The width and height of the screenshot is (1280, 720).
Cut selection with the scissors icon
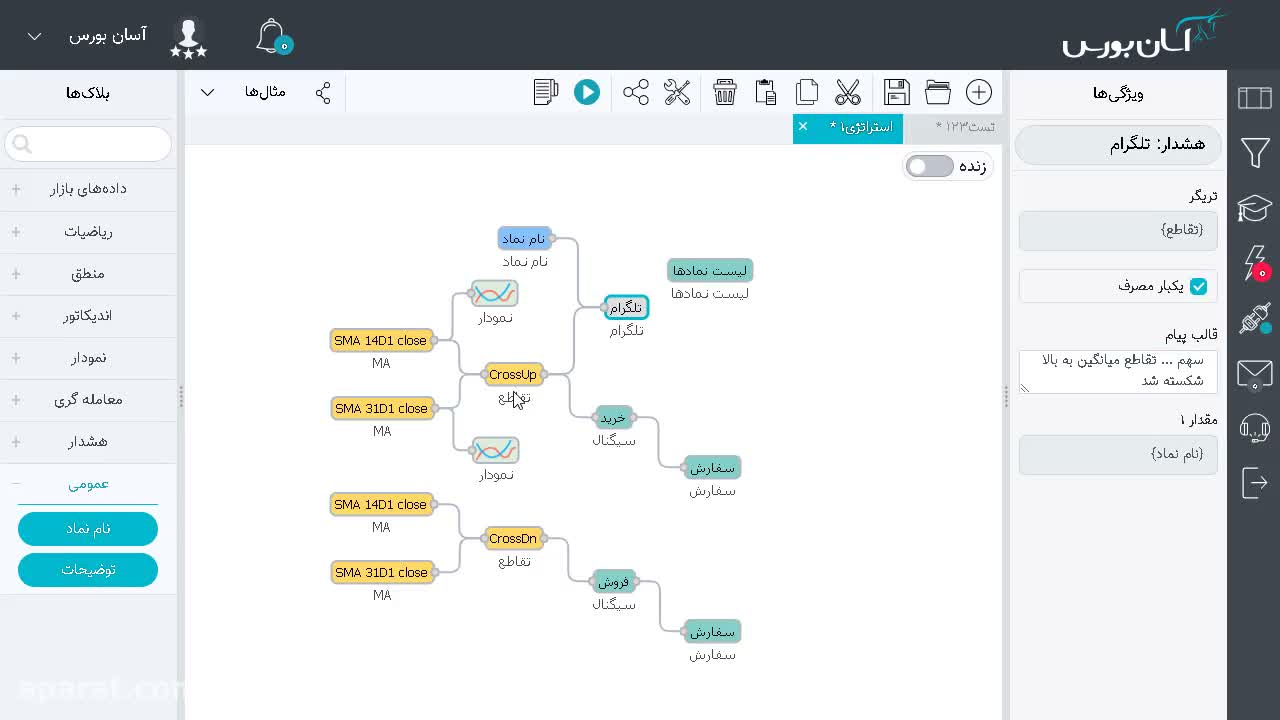pos(848,92)
